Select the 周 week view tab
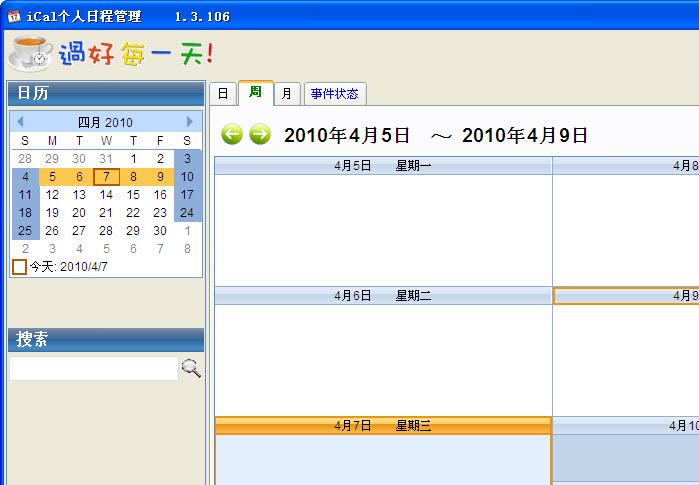699x485 pixels. pos(255,92)
